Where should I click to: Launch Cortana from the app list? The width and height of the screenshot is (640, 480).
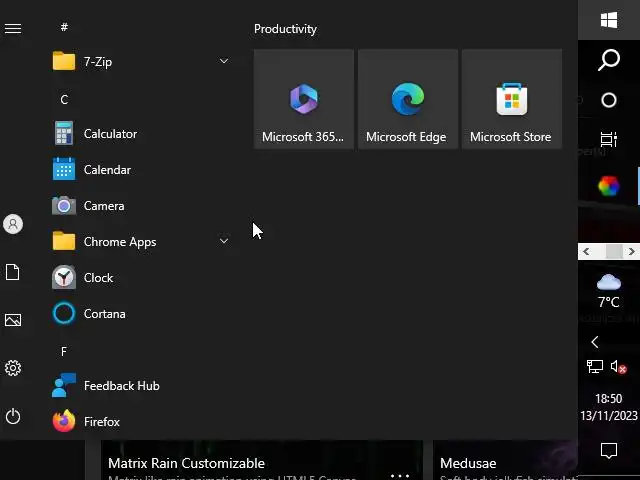141,313
